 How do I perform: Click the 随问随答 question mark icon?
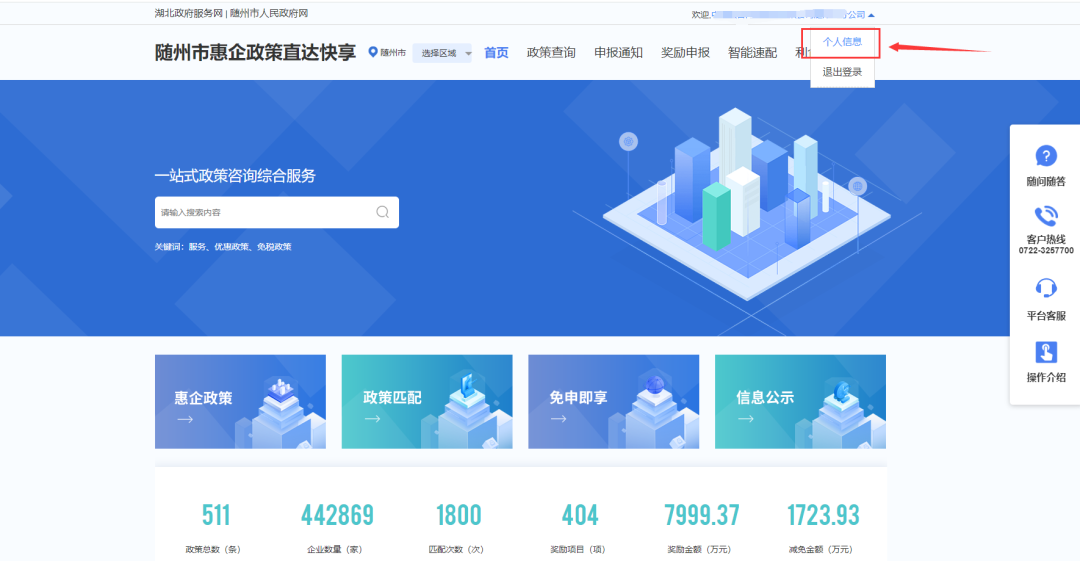tap(1046, 156)
